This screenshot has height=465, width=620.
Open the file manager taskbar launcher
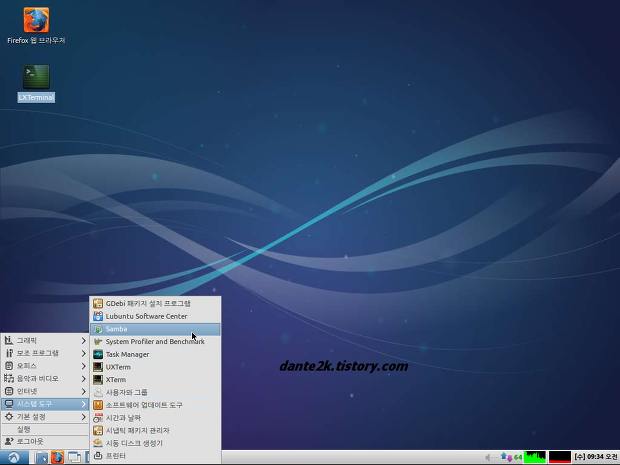click(41, 457)
